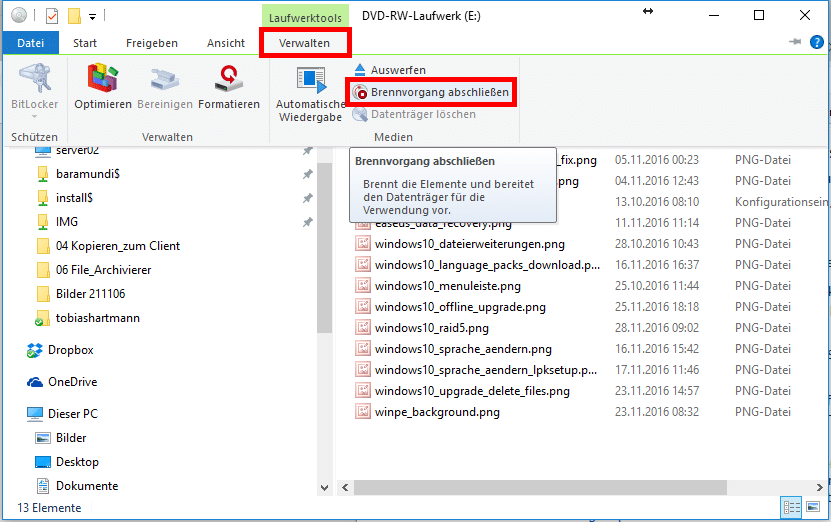This screenshot has height=522, width=831.
Task: Select the Laufwerktools contextual tab header
Action: (x=305, y=17)
